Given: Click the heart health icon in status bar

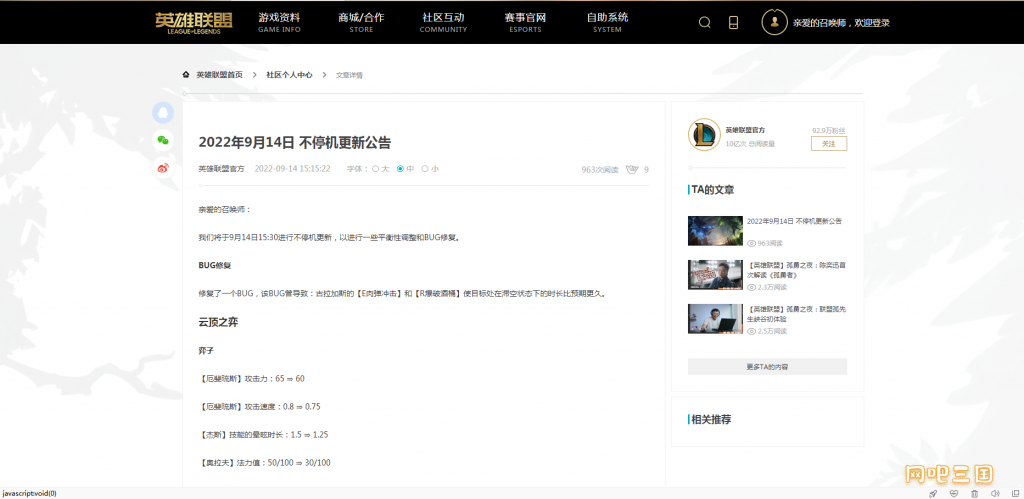Looking at the screenshot, I should [x=953, y=493].
